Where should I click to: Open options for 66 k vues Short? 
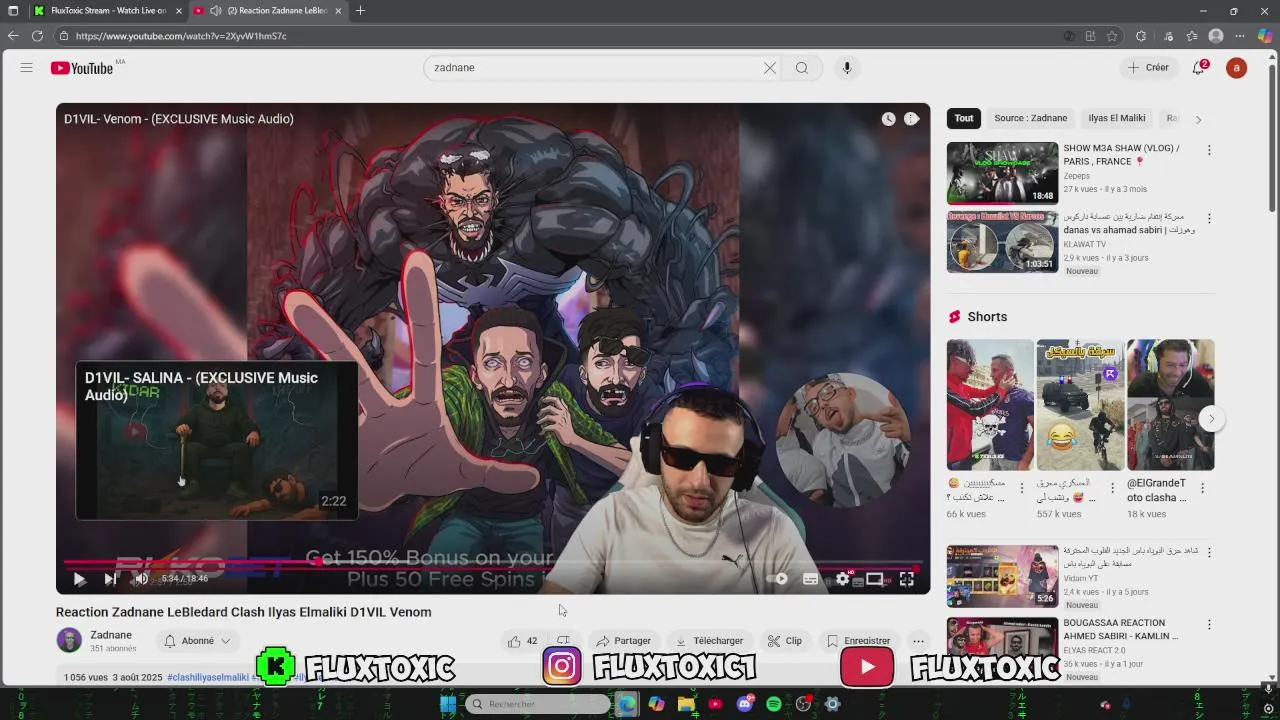tap(1022, 488)
